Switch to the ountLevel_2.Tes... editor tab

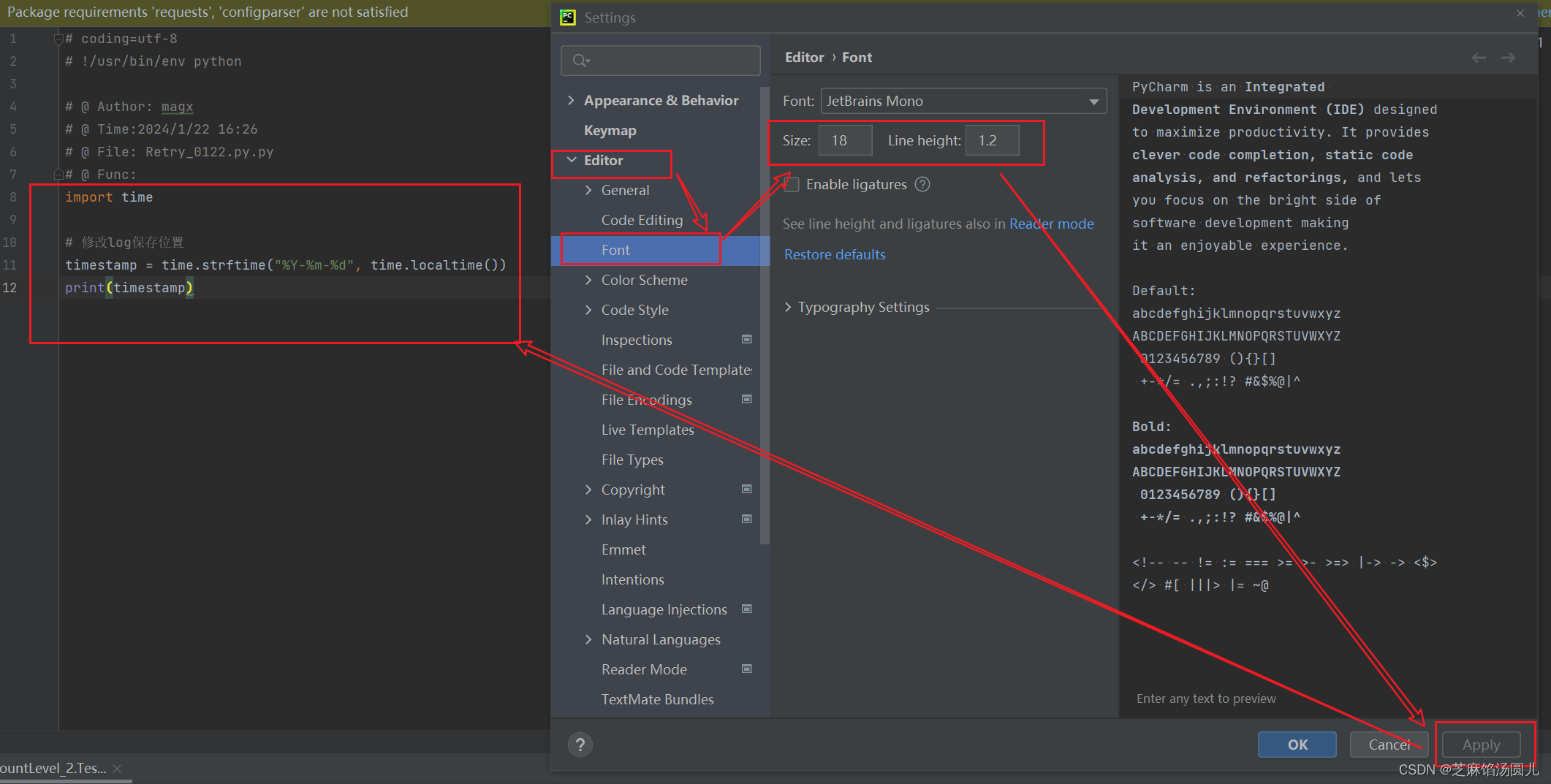pos(53,768)
